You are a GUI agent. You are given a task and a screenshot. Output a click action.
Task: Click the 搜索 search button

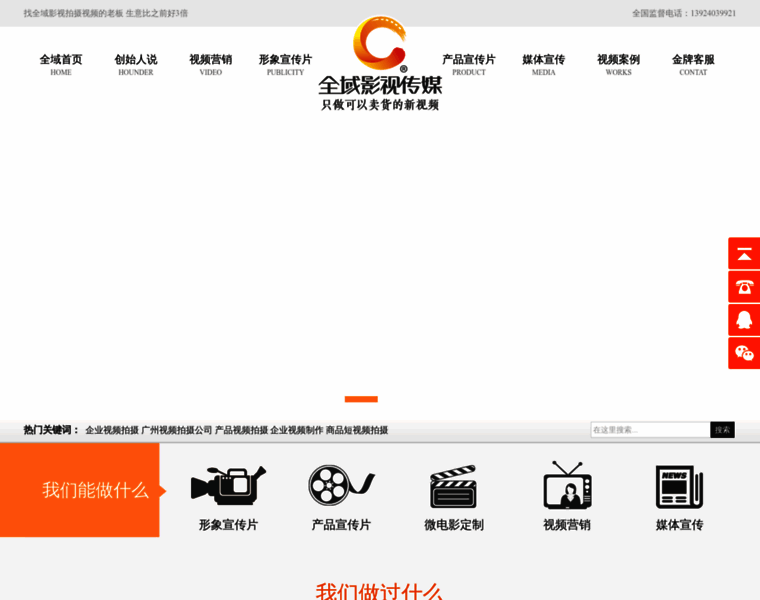coord(722,430)
